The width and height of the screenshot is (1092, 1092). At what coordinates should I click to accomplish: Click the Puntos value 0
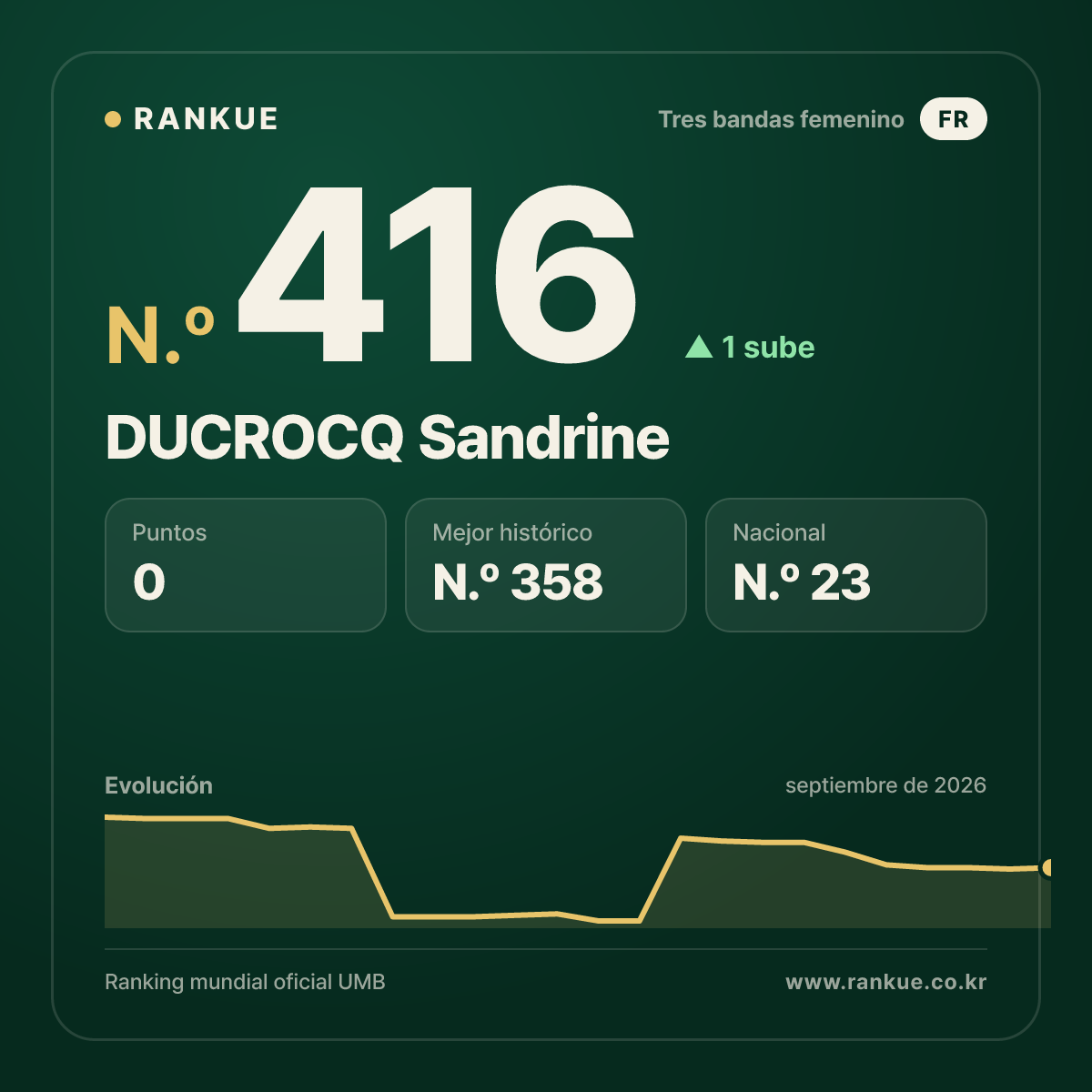(149, 582)
